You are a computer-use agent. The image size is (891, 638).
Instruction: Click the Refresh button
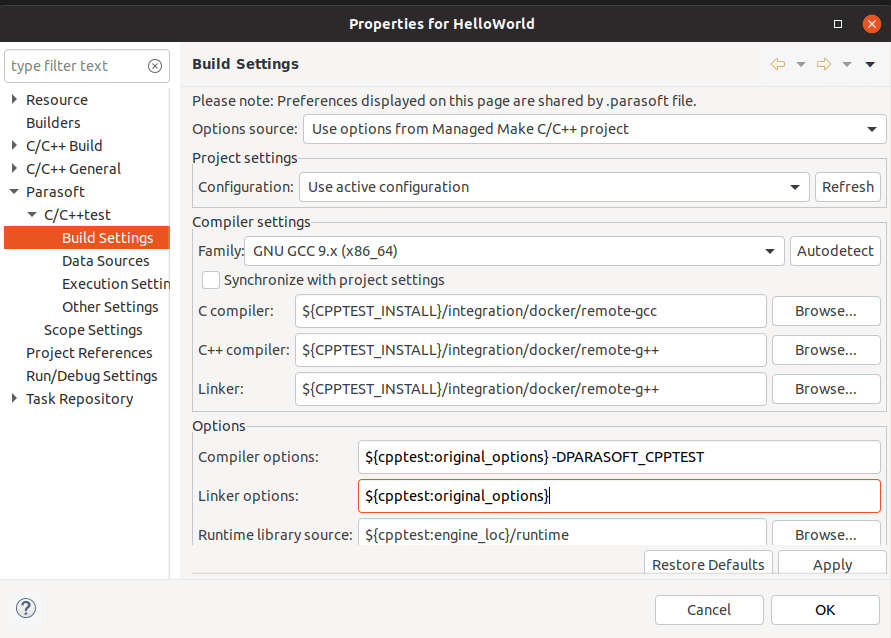[848, 187]
